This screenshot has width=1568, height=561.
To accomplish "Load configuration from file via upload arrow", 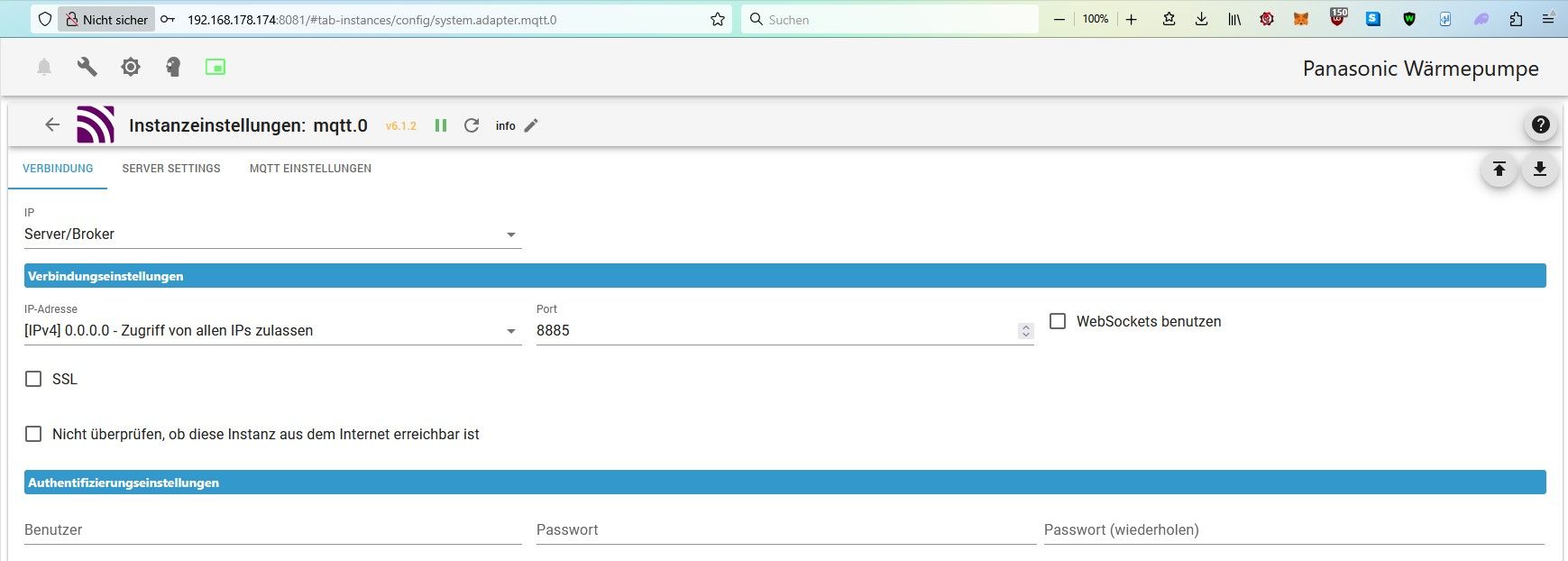I will pyautogui.click(x=1499, y=169).
